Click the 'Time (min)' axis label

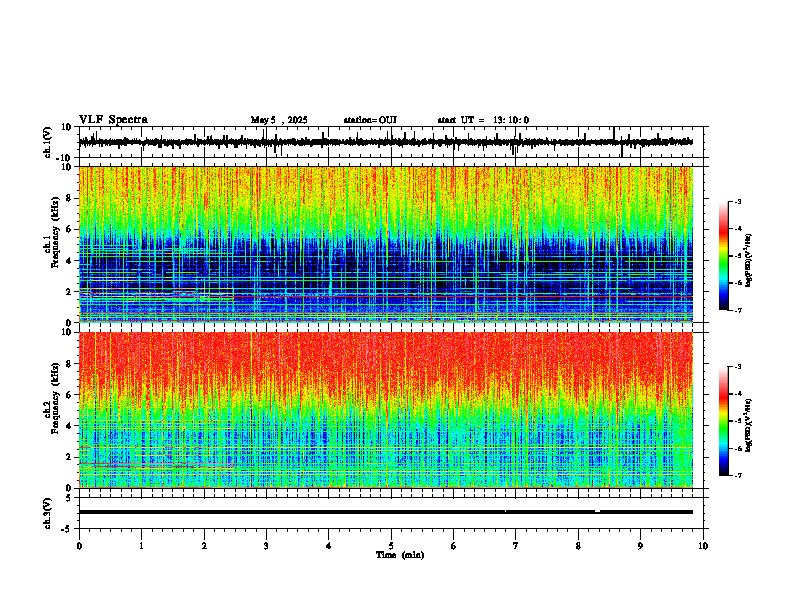coord(400,555)
